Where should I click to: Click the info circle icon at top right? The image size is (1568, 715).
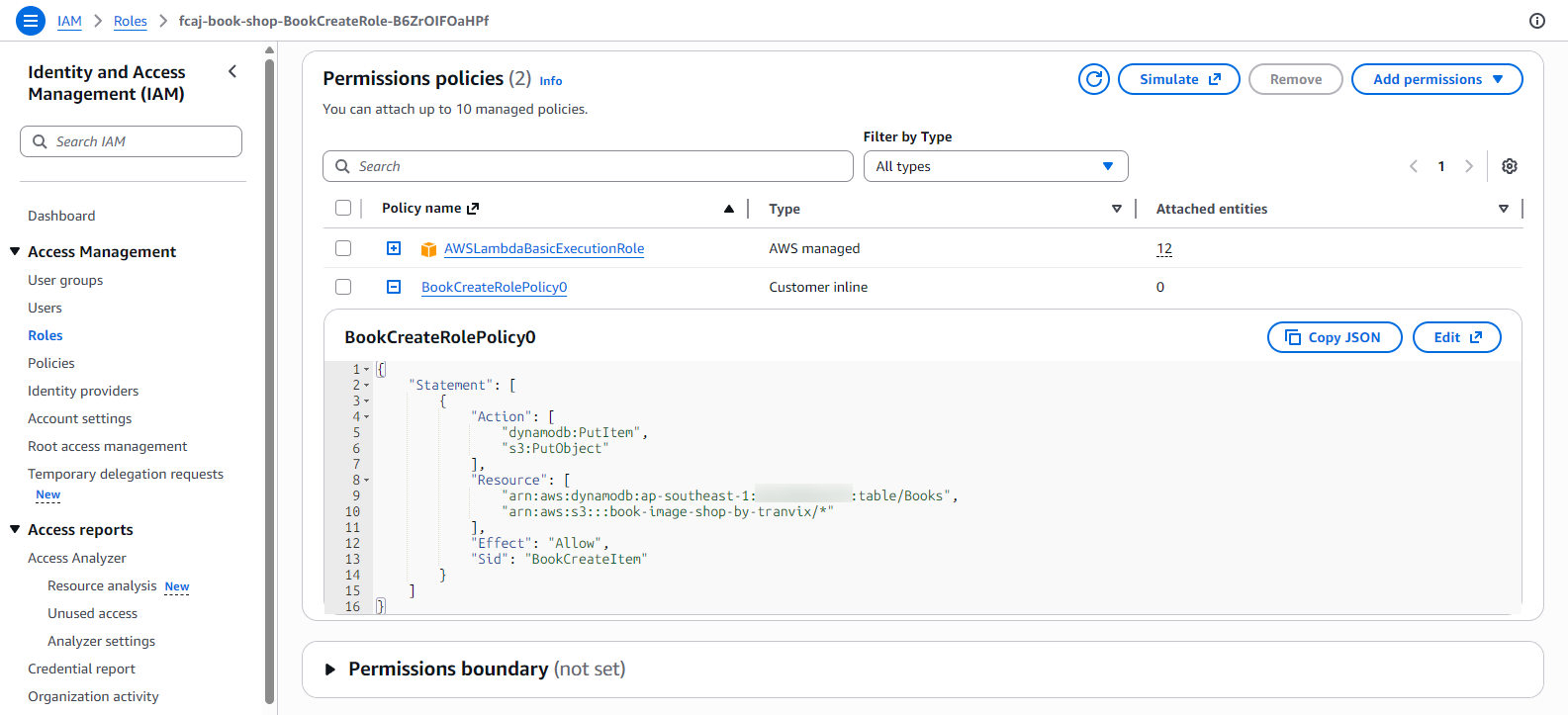[x=1536, y=21]
